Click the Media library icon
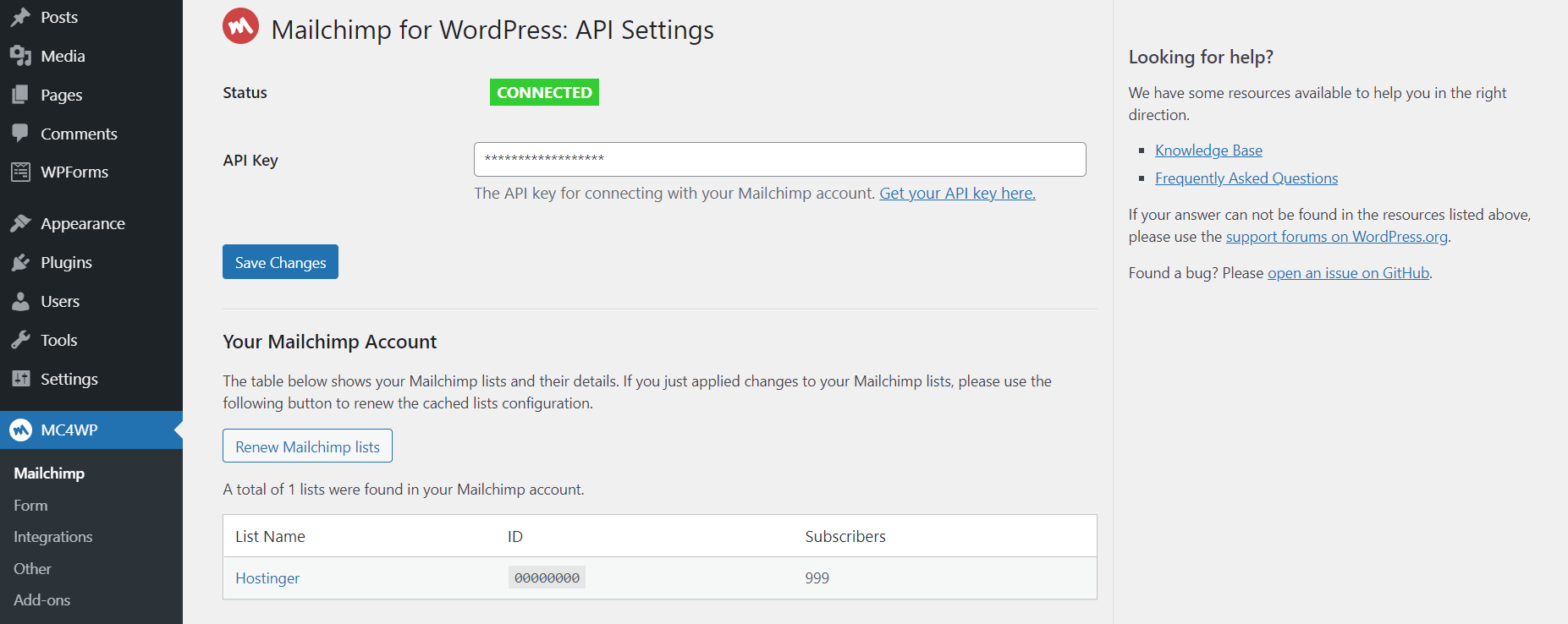 (20, 56)
